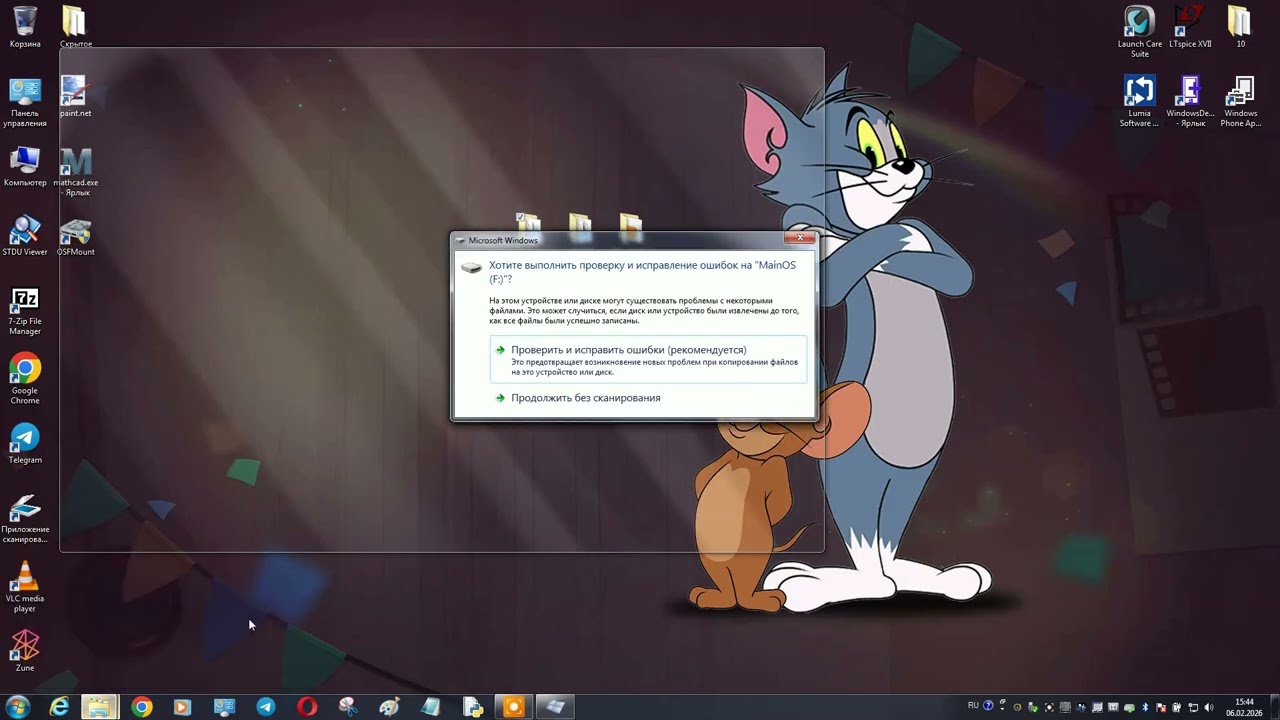The width and height of the screenshot is (1280, 720).
Task: Open Paint palette icon in the taskbar
Action: [389, 707]
